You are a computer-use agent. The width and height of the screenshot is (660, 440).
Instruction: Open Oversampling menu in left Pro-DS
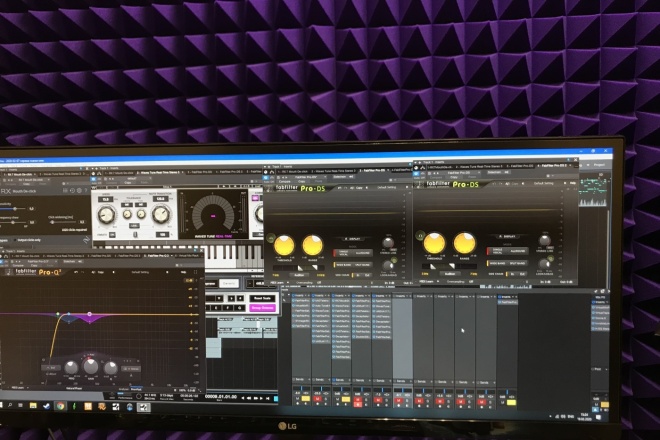(309, 283)
